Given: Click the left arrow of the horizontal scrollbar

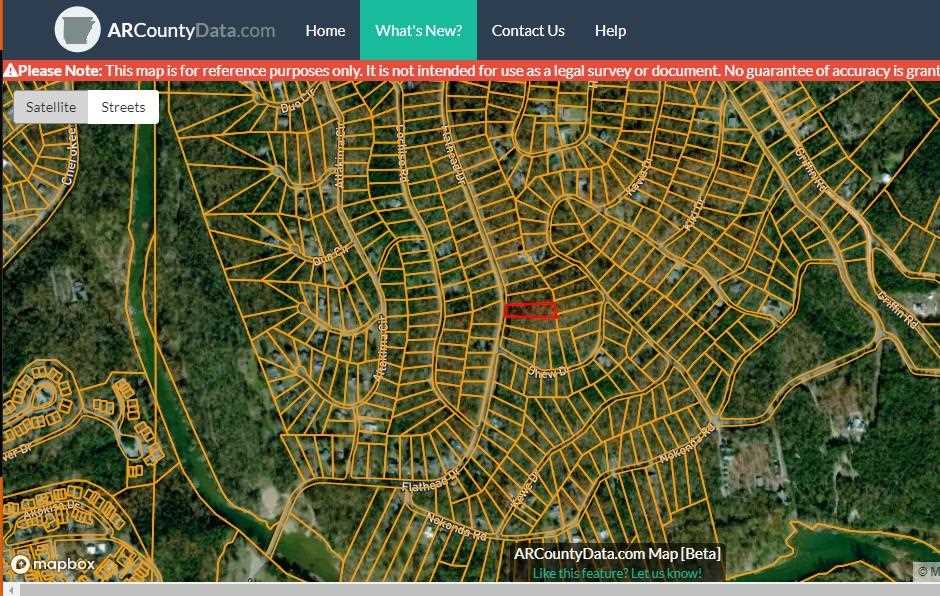Looking at the screenshot, I should (x=12, y=589).
